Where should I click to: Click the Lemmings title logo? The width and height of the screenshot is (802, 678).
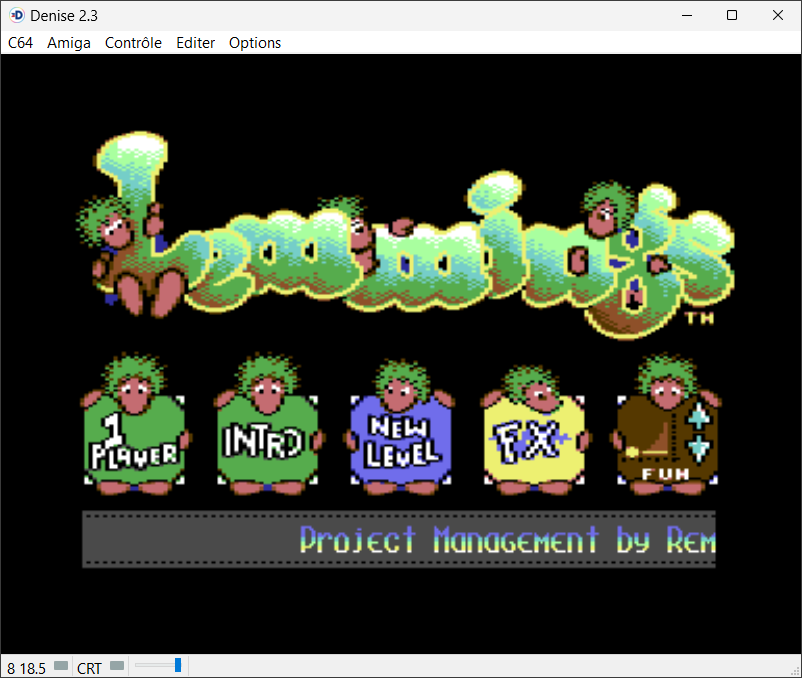[x=407, y=235]
